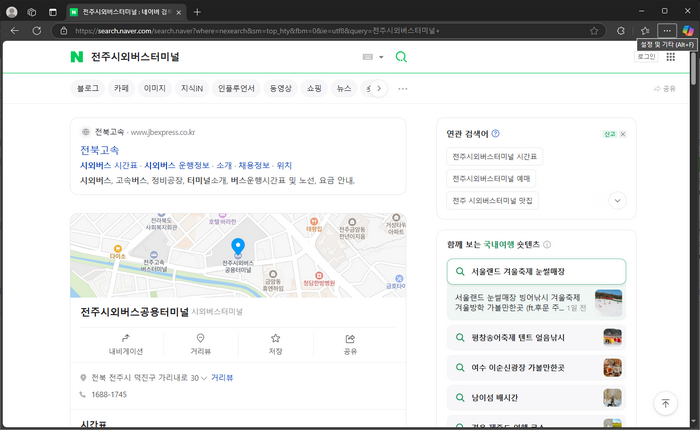This screenshot has height=430, width=700.
Task: Open the Naver services grid icon
Action: (x=671, y=57)
